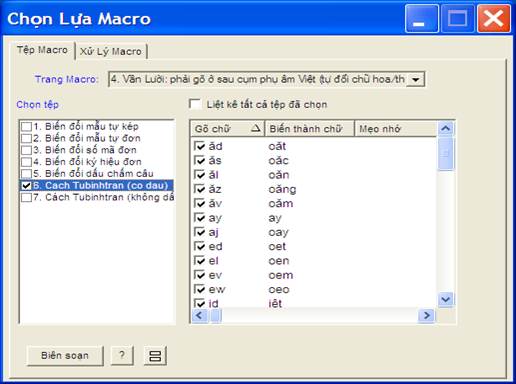Viewport: 516px width, 384px height.
Task: Select the text oet in the list
Action: pyautogui.click(x=277, y=246)
